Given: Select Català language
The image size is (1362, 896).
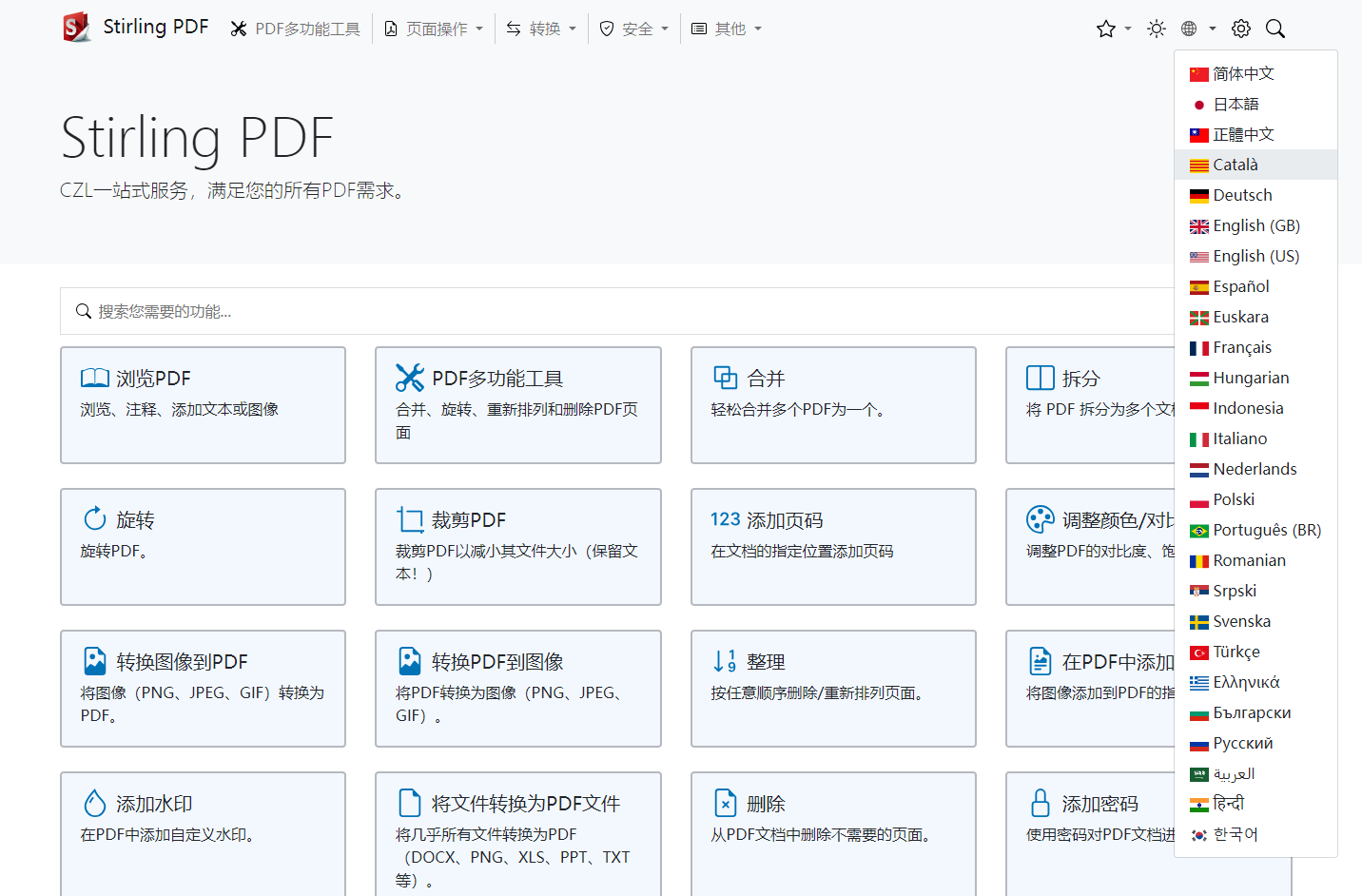Looking at the screenshot, I should tap(1255, 165).
